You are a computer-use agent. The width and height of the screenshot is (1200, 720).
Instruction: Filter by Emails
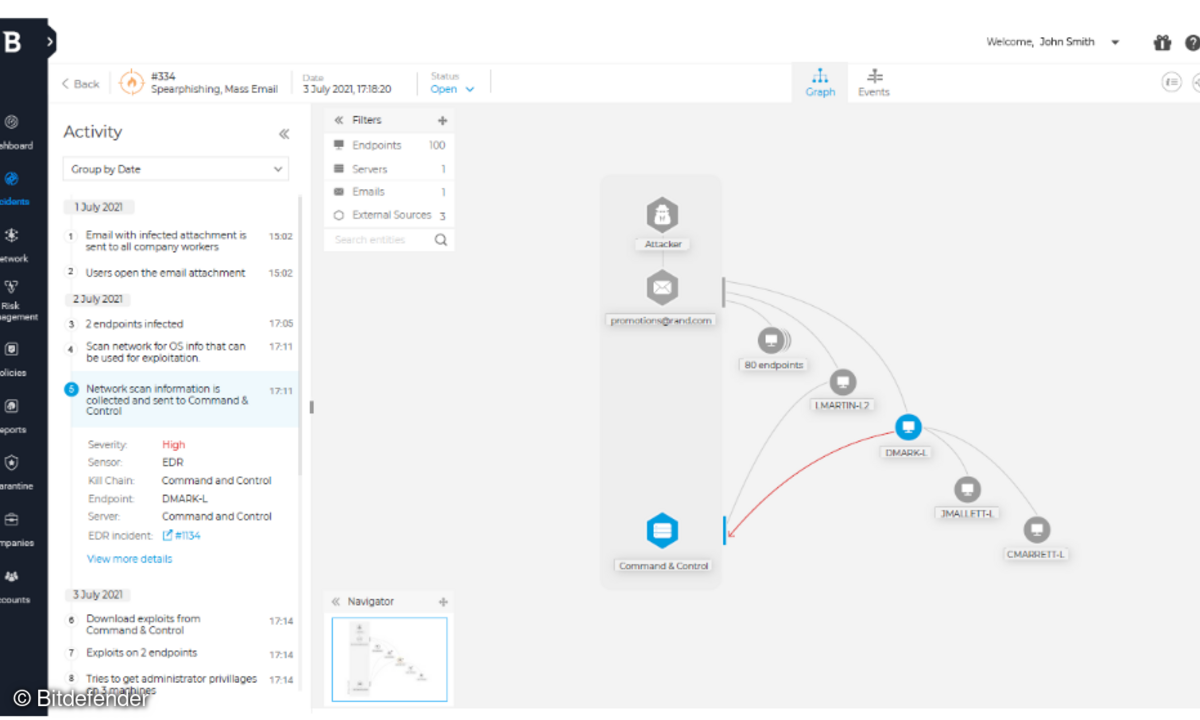[x=389, y=191]
